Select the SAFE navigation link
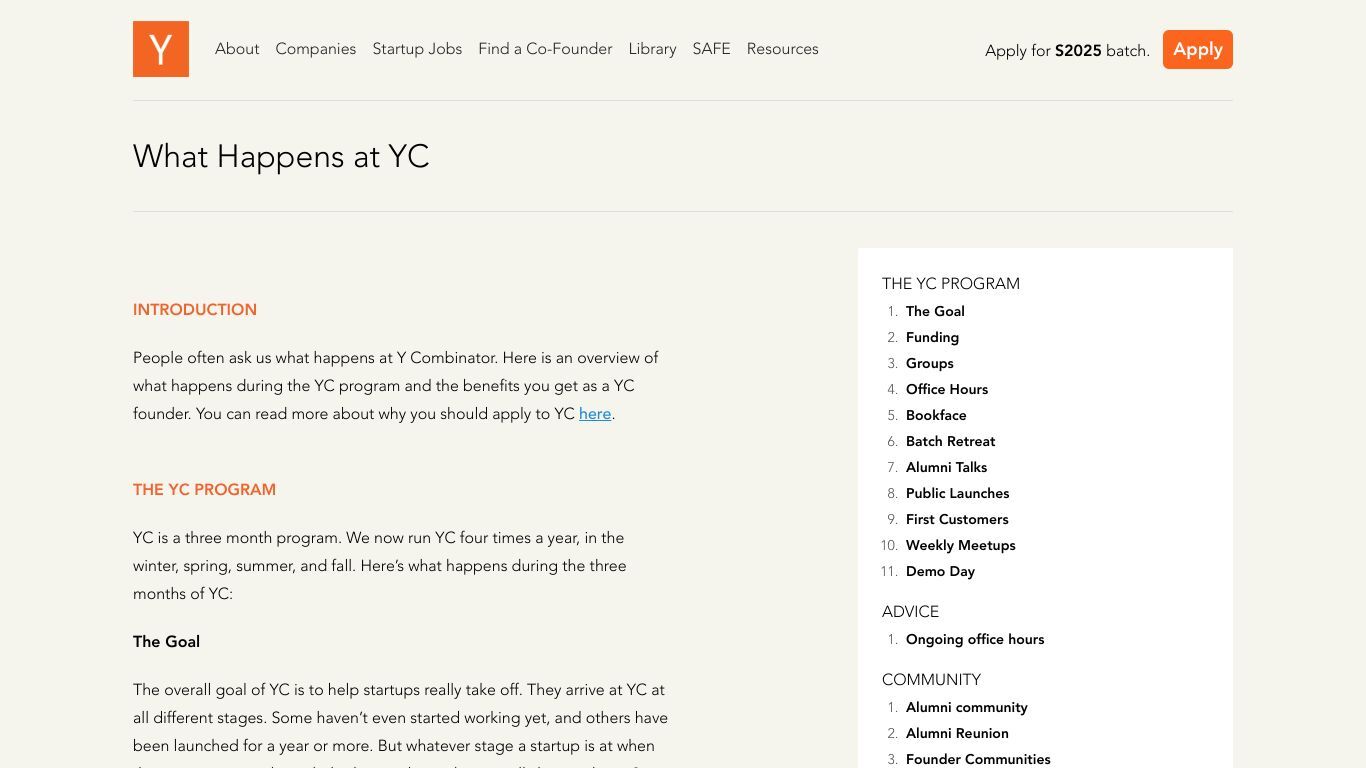The height and width of the screenshot is (768, 1366). 711,49
